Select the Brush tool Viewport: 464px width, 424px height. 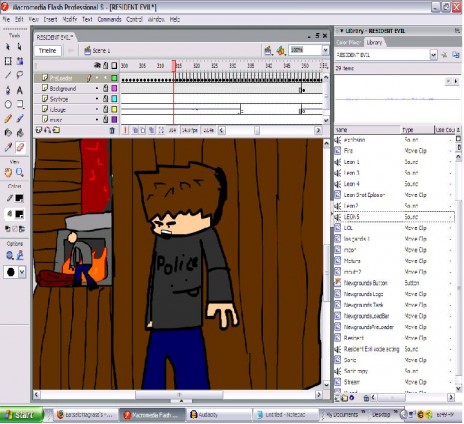tap(20, 118)
